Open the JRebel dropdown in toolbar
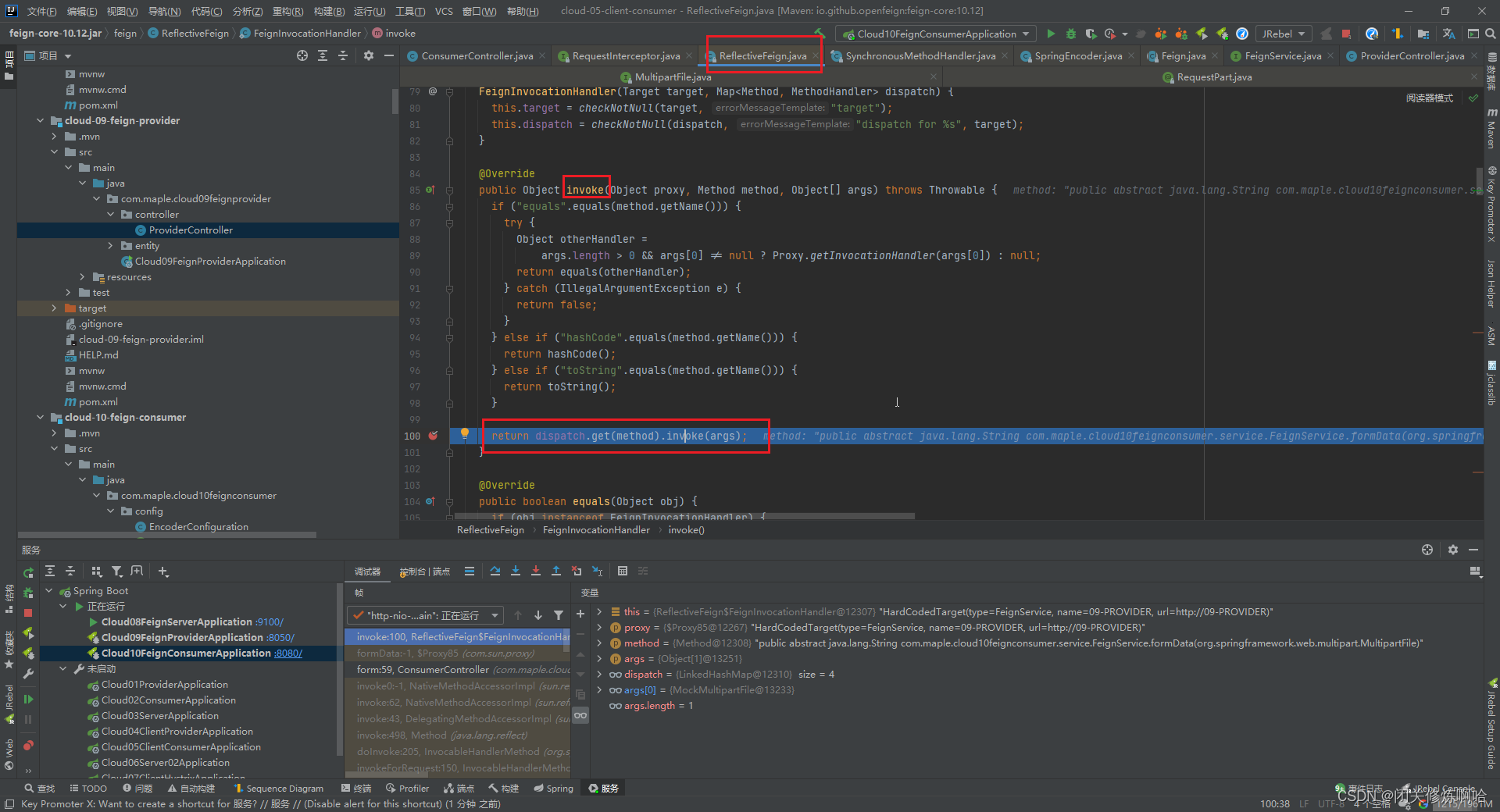The width and height of the screenshot is (1500, 812). pos(1284,34)
